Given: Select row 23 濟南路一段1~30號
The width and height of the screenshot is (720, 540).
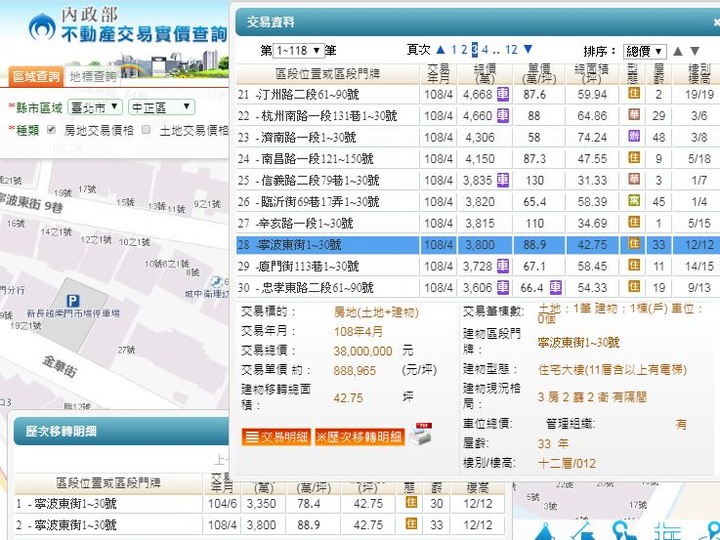Looking at the screenshot, I should [478, 137].
